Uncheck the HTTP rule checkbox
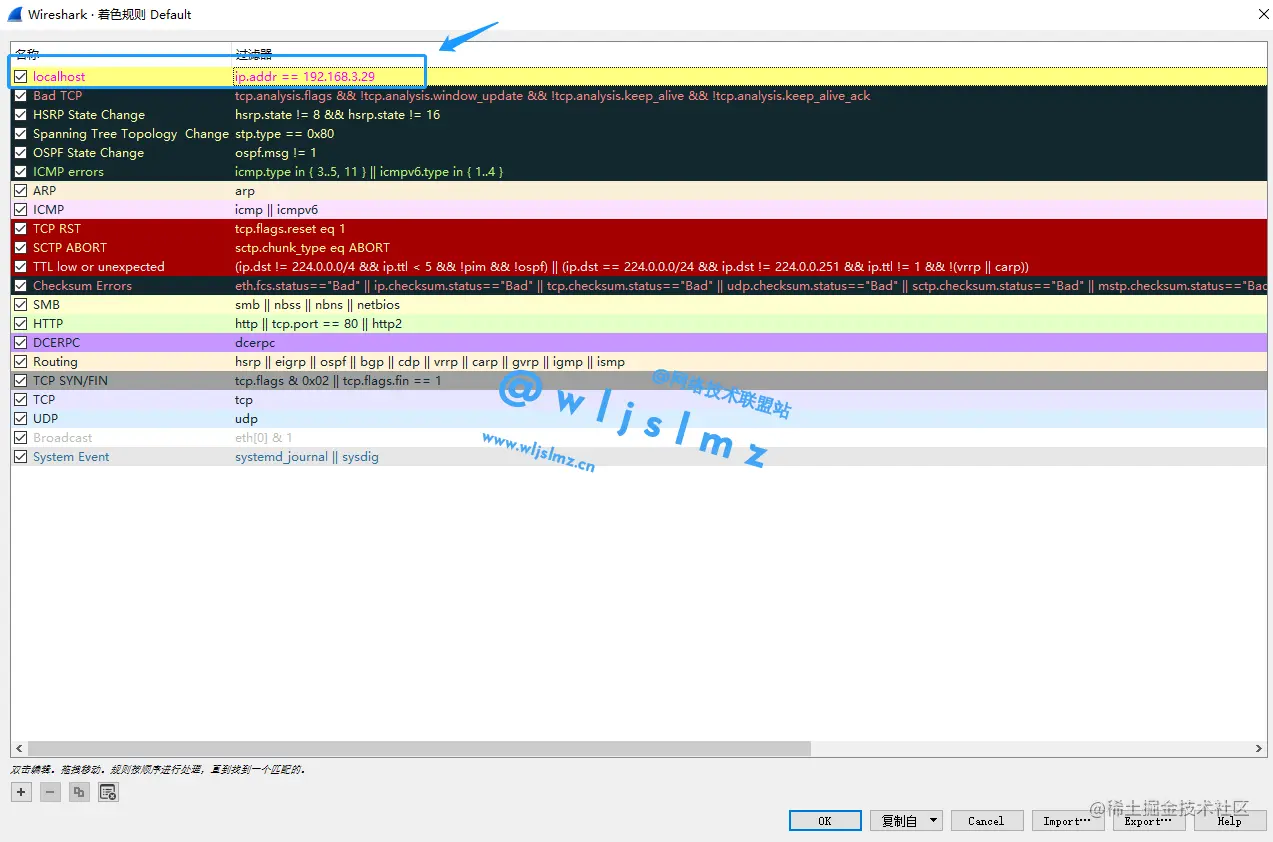 click(21, 324)
